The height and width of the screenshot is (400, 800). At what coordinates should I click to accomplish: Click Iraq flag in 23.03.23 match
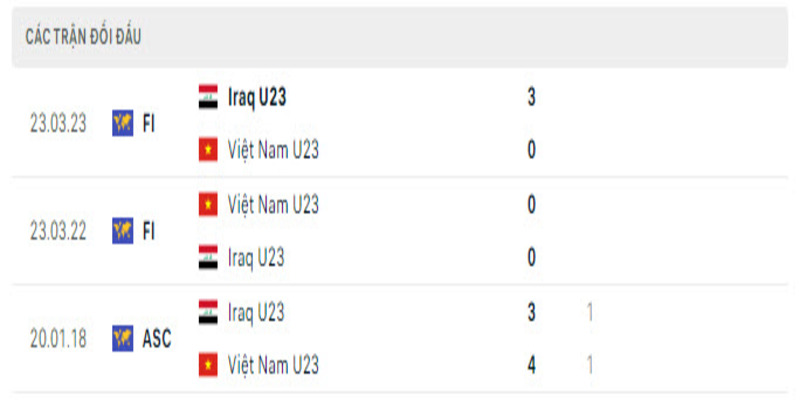[208, 97]
